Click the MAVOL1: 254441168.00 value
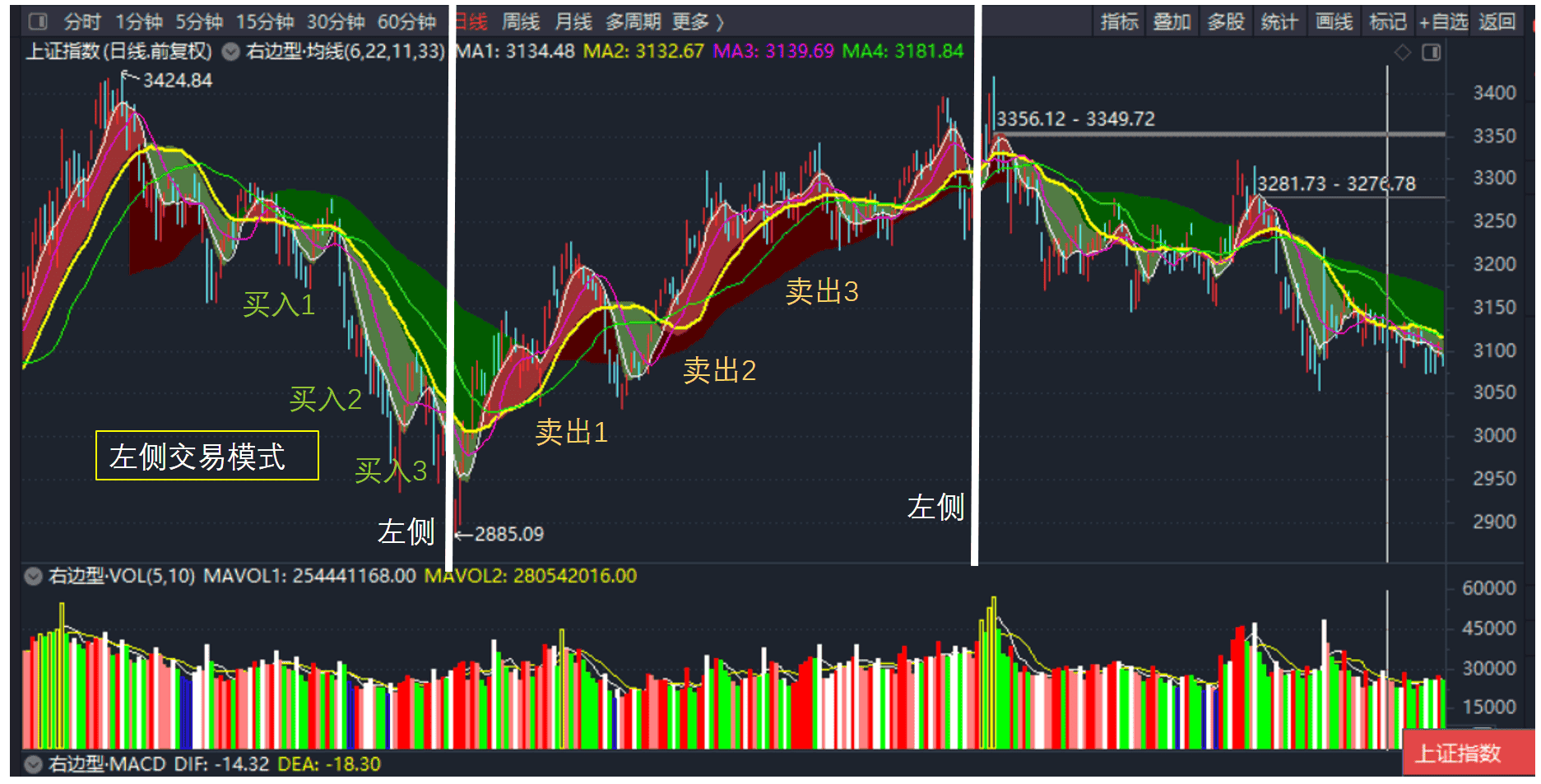The height and width of the screenshot is (784, 1541). [309, 576]
